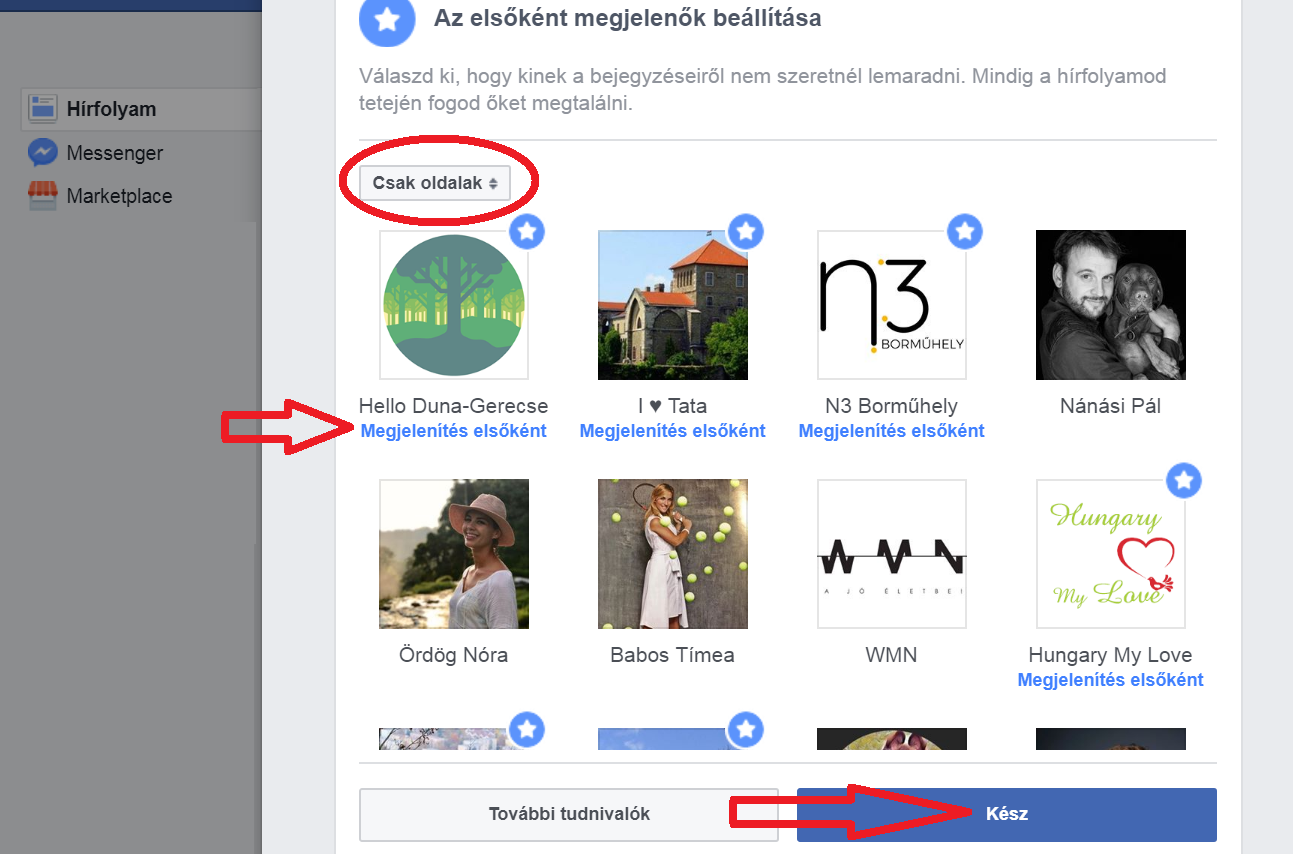
Task: Click the Ördög Nóra name label
Action: [454, 655]
